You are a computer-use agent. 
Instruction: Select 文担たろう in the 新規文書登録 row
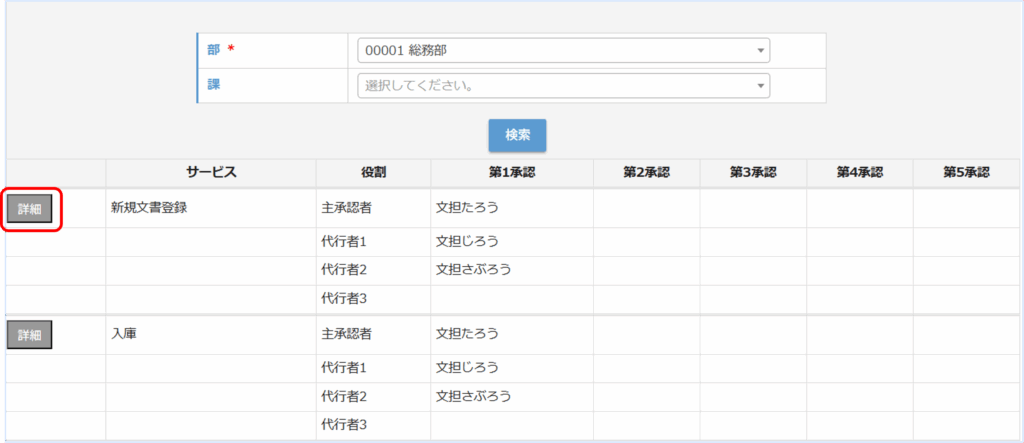coord(467,208)
